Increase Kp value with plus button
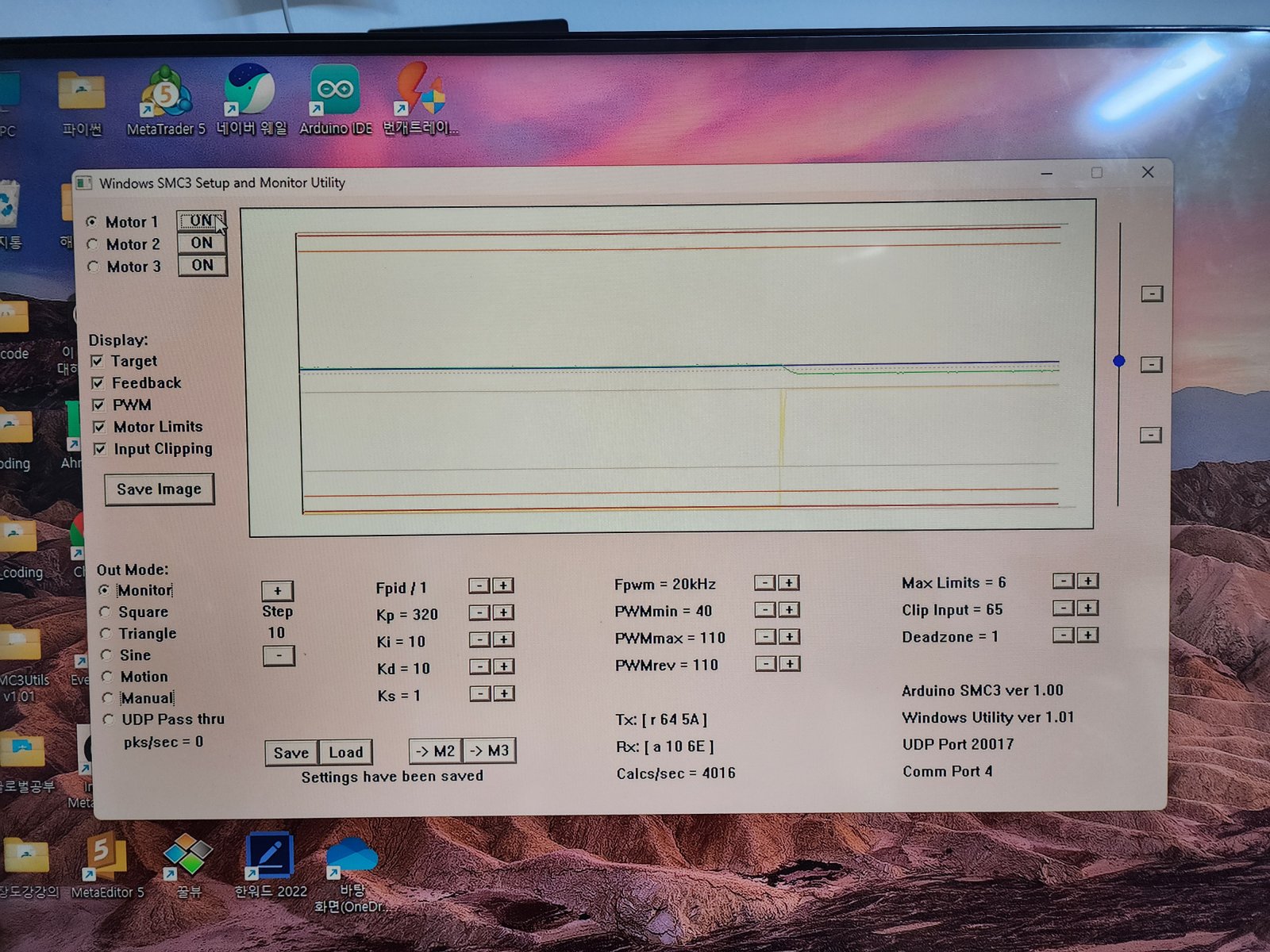Image resolution: width=1270 pixels, height=952 pixels. pyautogui.click(x=503, y=612)
